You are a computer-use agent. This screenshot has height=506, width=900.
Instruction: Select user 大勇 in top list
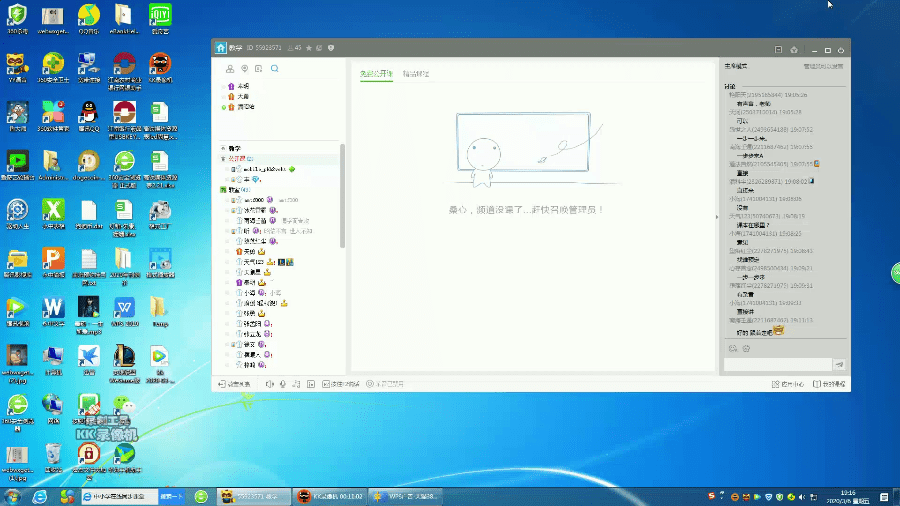[x=243, y=96]
